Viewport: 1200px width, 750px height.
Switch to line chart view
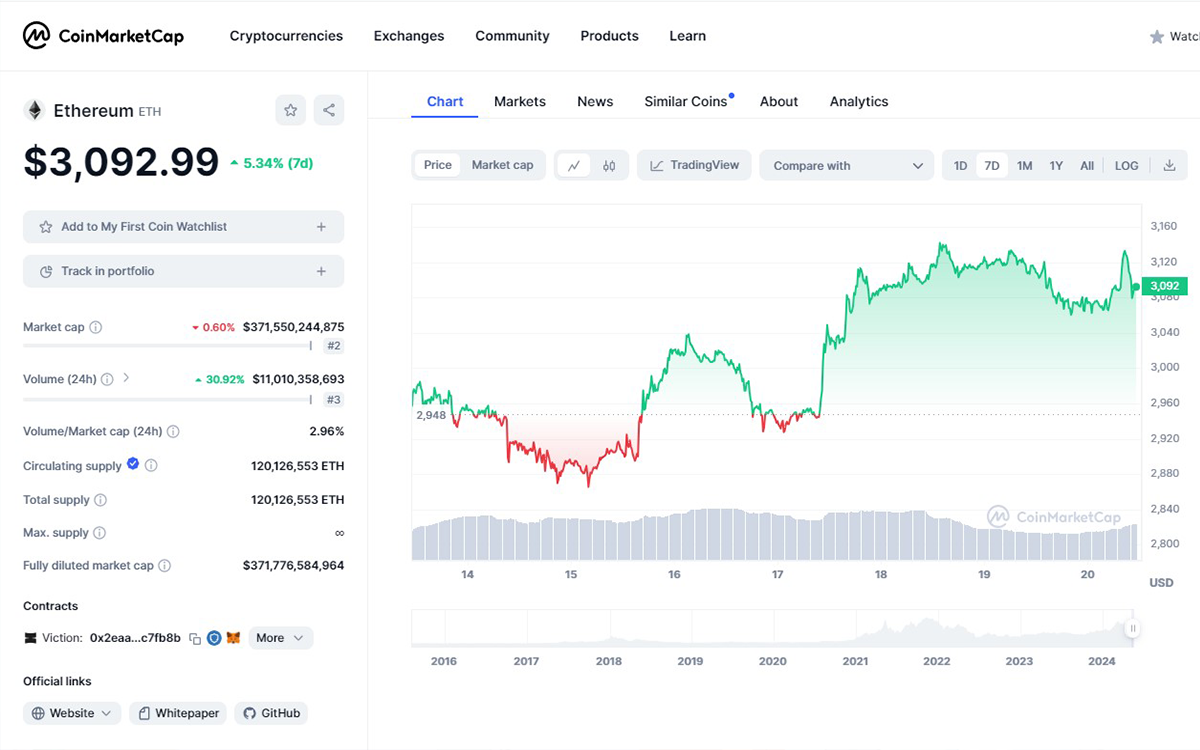pos(574,166)
